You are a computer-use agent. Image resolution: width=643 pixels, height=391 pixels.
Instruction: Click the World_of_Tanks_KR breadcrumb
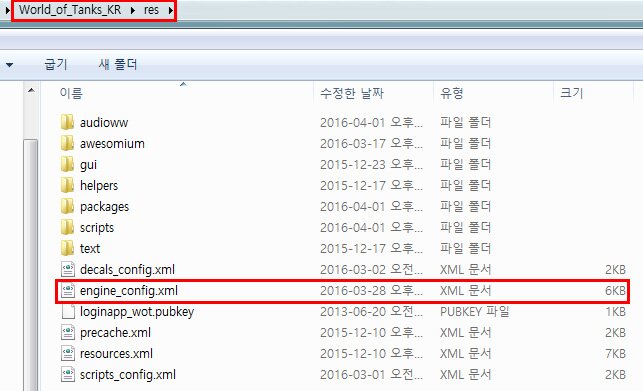pos(70,10)
